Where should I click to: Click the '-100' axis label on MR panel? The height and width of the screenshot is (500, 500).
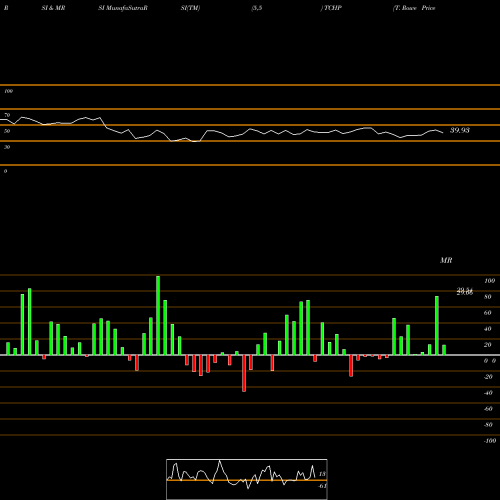(490, 441)
